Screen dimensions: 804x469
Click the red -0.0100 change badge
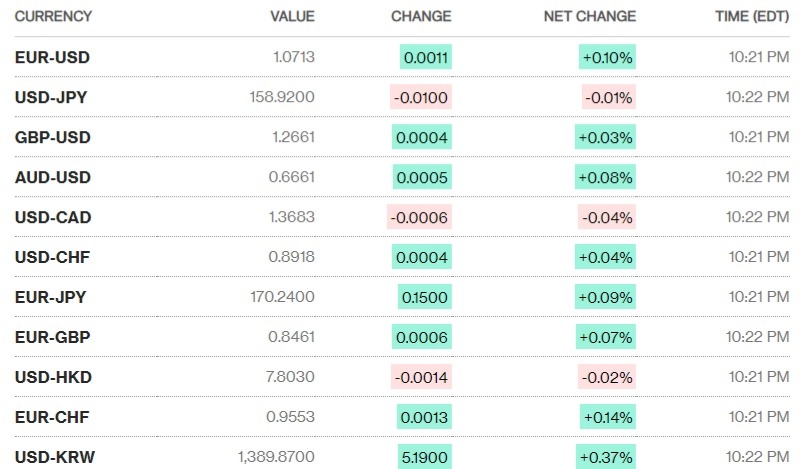(421, 97)
